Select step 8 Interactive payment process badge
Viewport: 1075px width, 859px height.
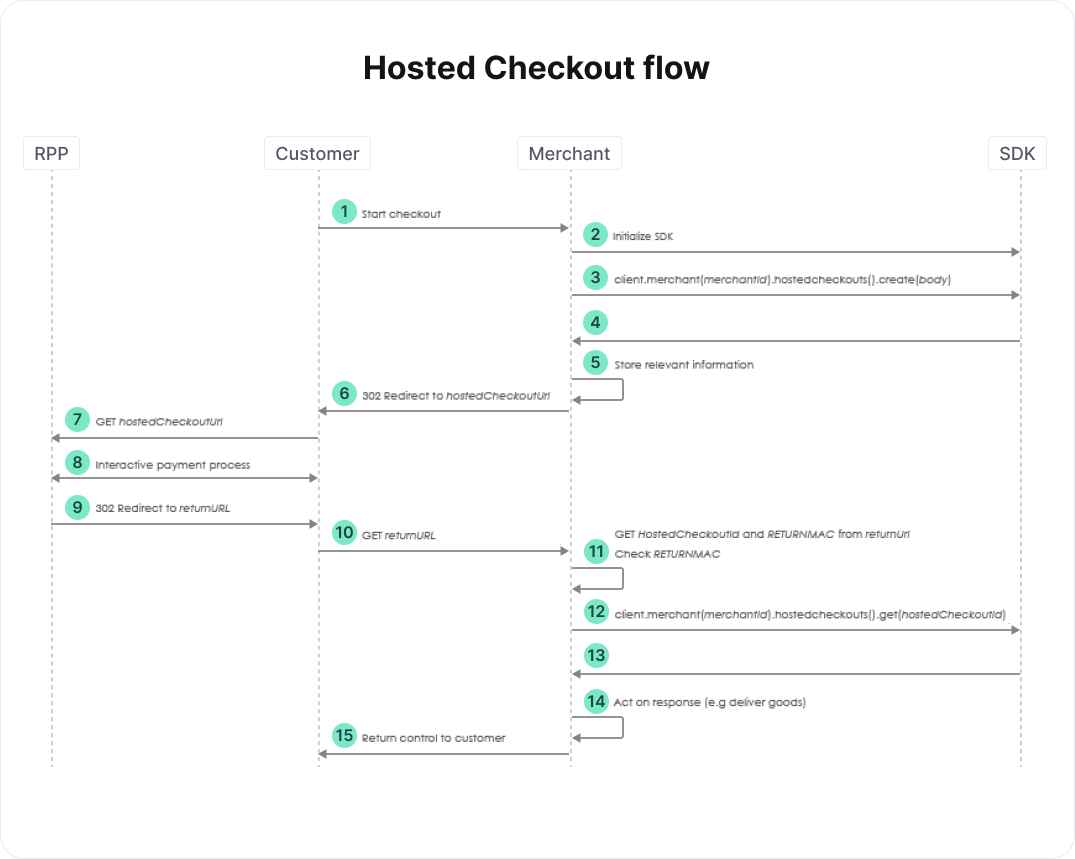point(77,463)
